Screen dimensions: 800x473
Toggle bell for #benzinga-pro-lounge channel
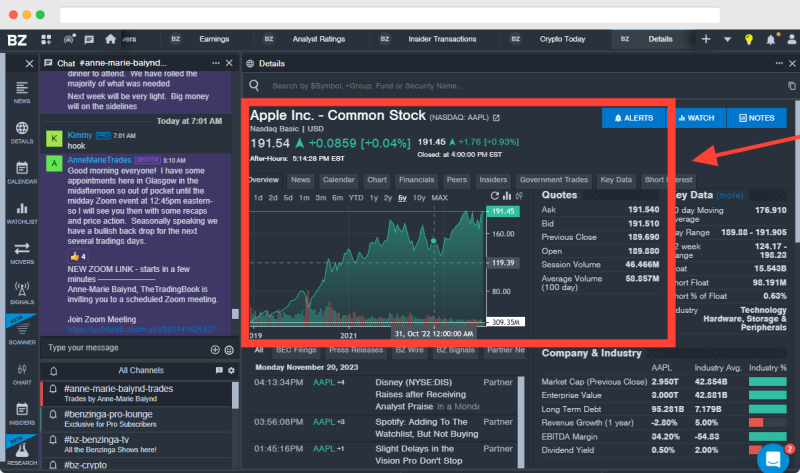pos(53,414)
